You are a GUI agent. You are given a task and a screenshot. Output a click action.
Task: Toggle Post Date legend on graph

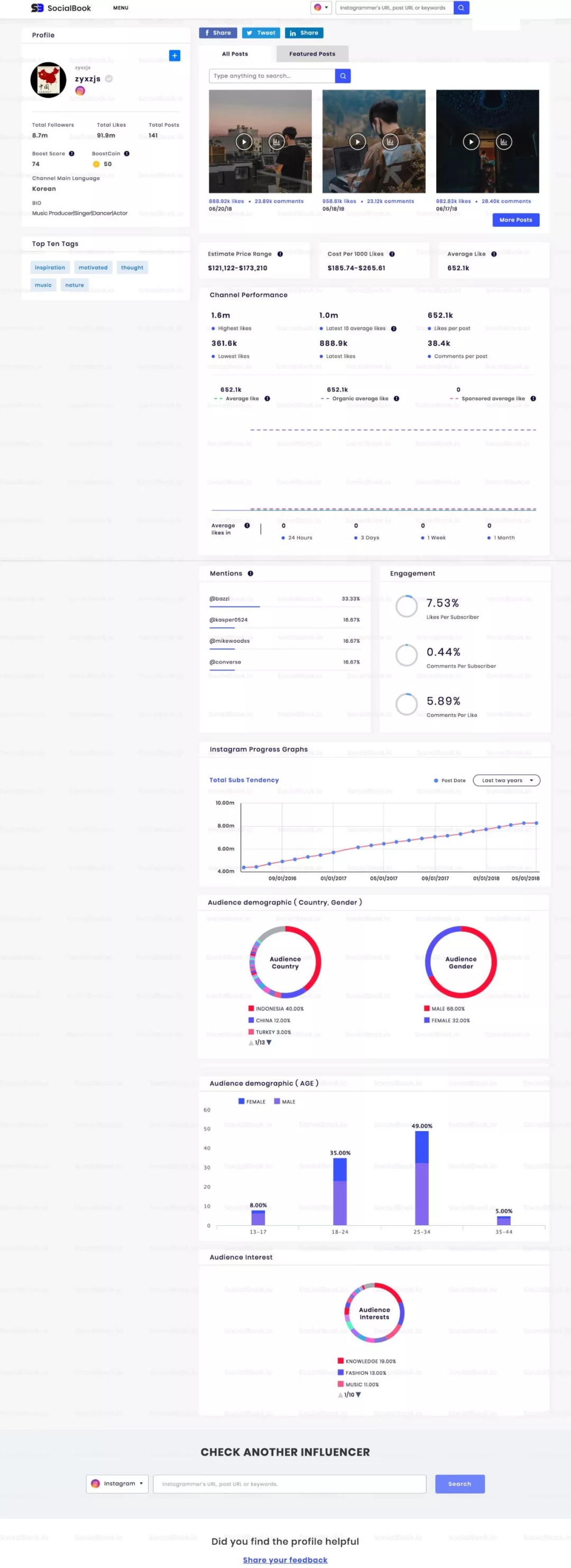450,780
